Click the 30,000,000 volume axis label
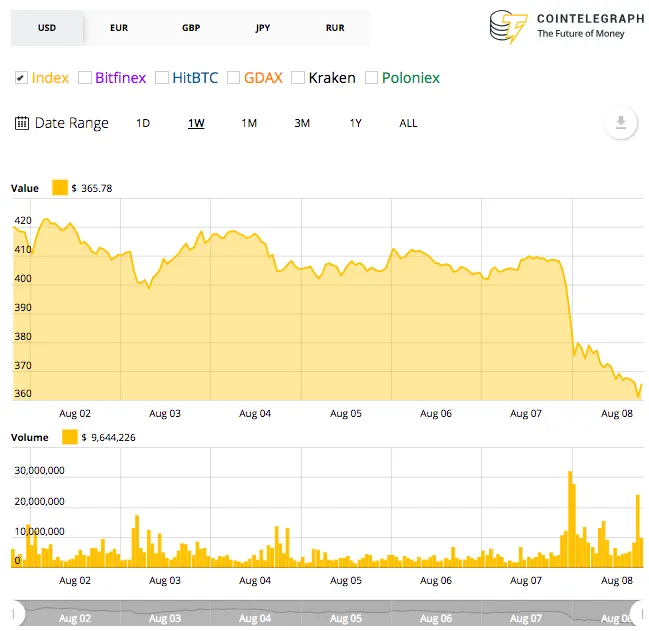Viewport: 649px width, 631px height. click(x=39, y=470)
